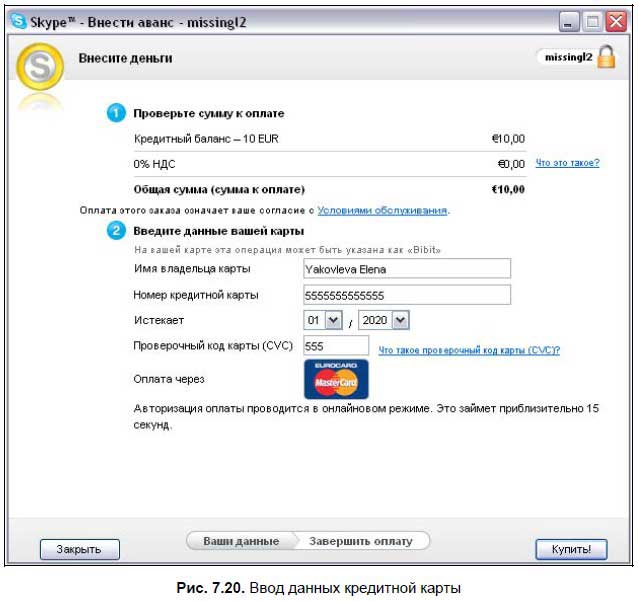Click the gold padlock security icon
Image resolution: width=638 pixels, height=601 pixels.
click(x=606, y=58)
